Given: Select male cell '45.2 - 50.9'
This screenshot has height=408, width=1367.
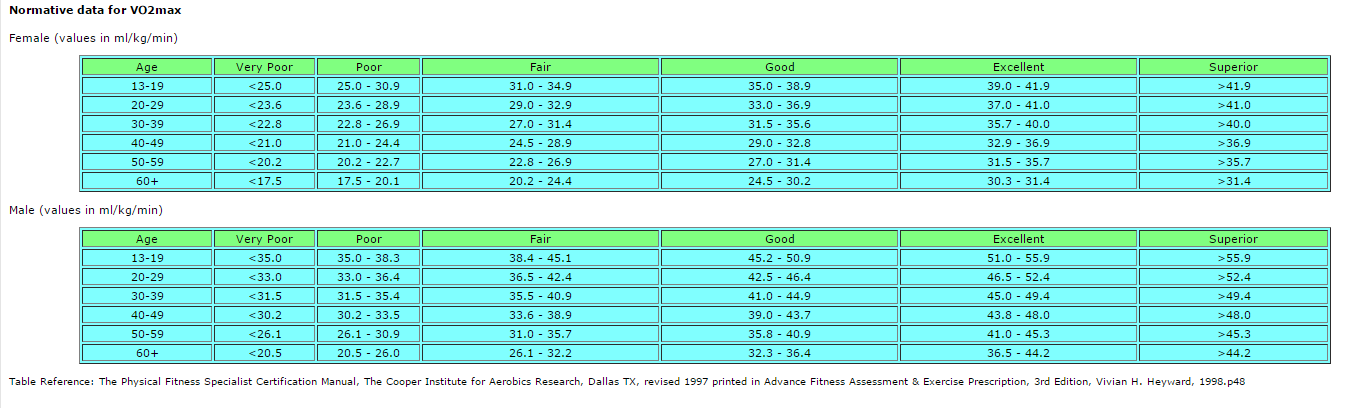Looking at the screenshot, I should coord(780,258).
